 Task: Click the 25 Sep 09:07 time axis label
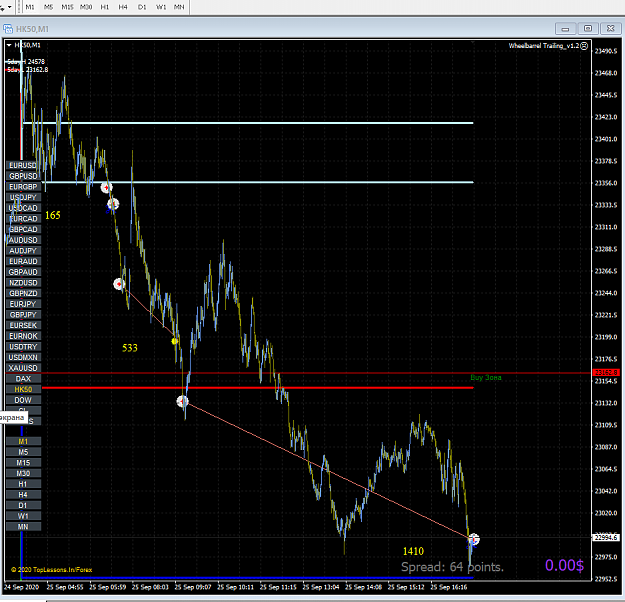click(193, 587)
